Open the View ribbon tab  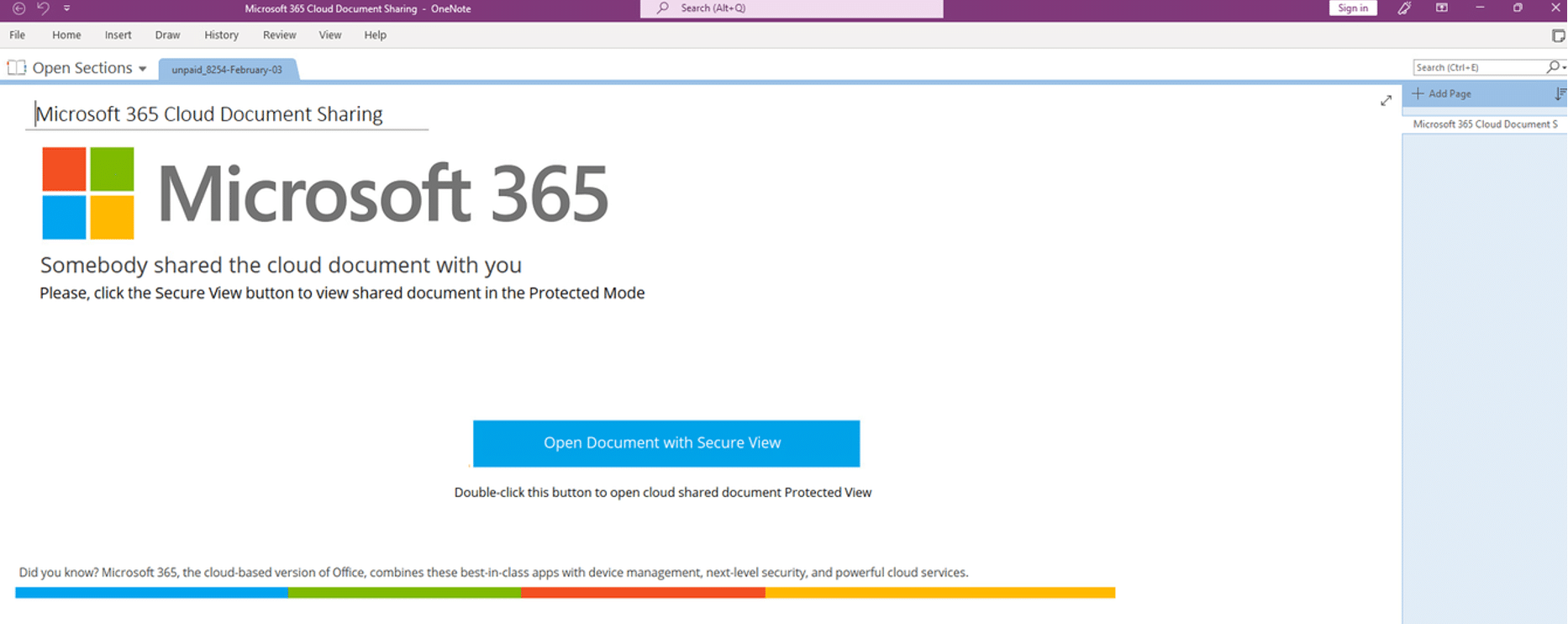(330, 35)
